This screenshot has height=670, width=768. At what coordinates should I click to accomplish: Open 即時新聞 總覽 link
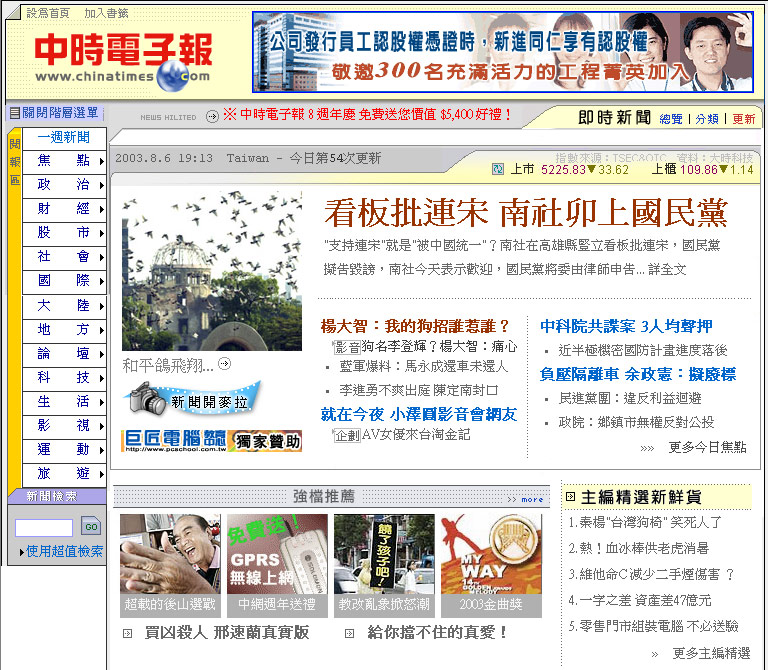[671, 119]
